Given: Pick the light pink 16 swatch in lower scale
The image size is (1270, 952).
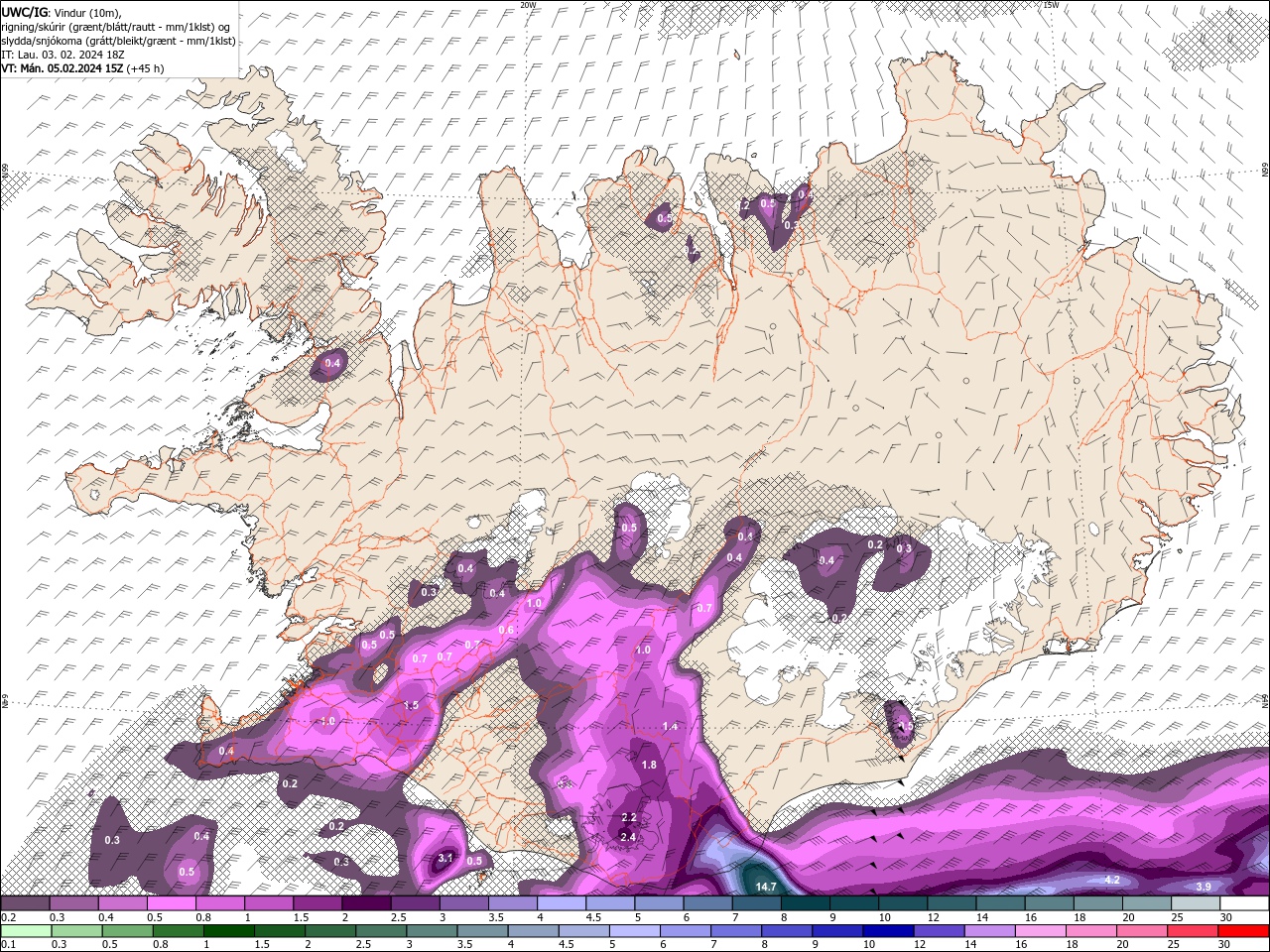Looking at the screenshot, I should (1039, 931).
